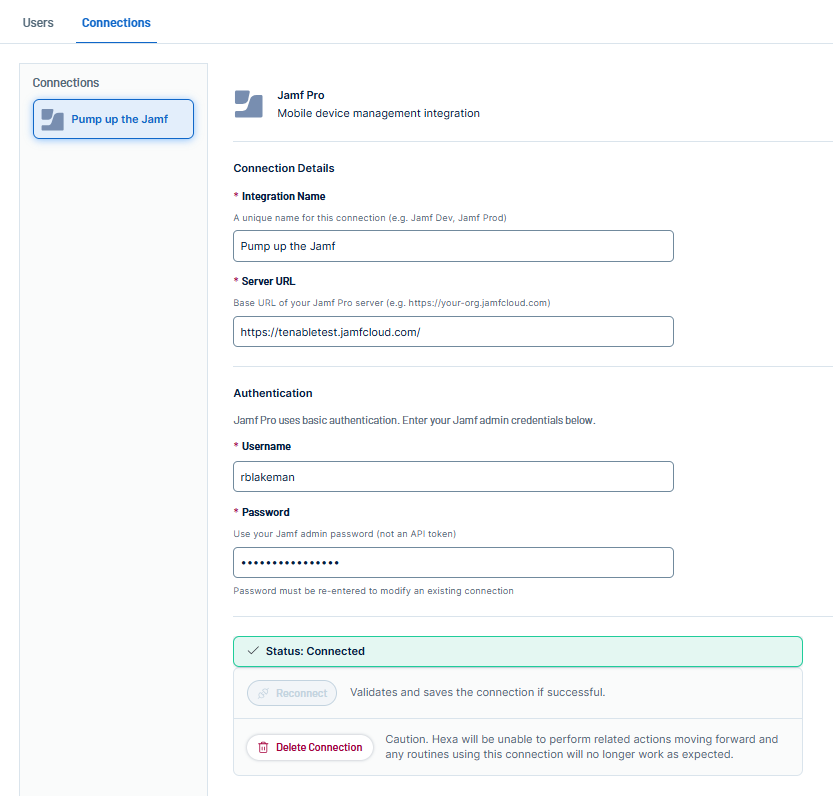This screenshot has height=796, width=833.
Task: Click the Password input field
Action: (453, 562)
